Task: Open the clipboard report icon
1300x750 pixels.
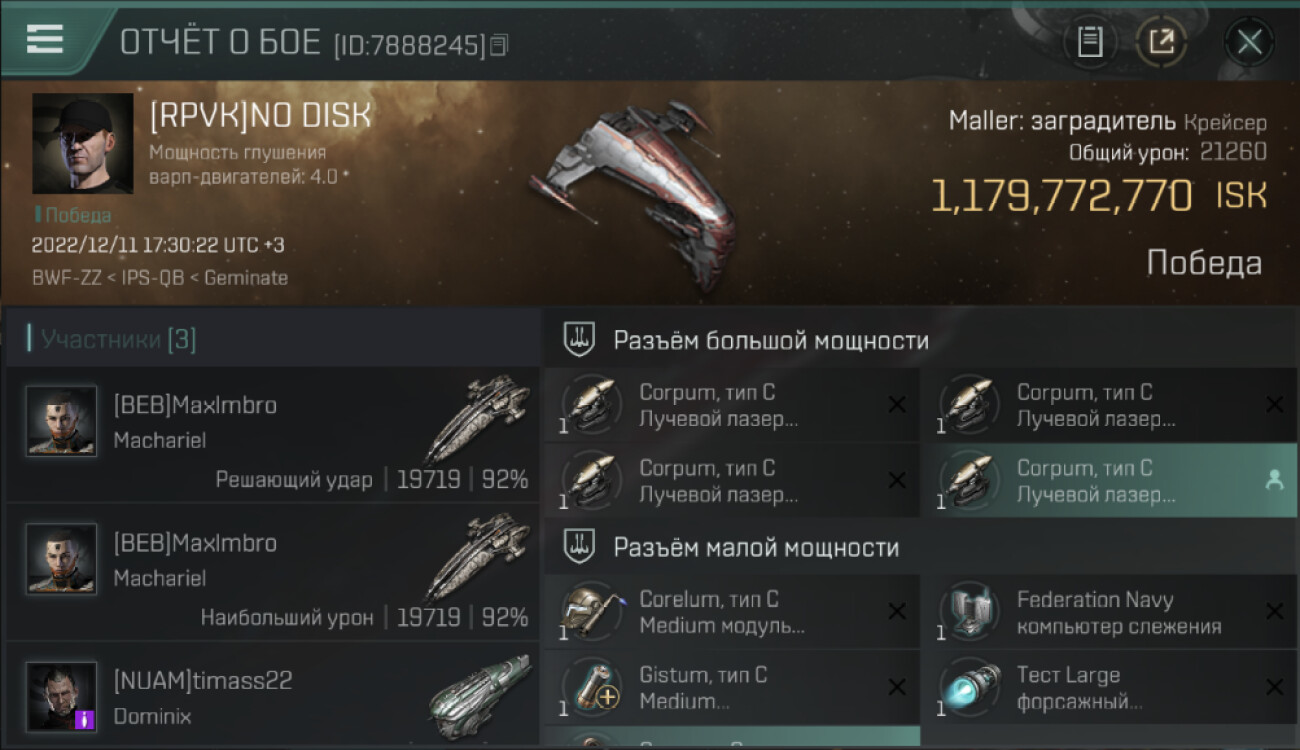Action: click(x=1090, y=42)
